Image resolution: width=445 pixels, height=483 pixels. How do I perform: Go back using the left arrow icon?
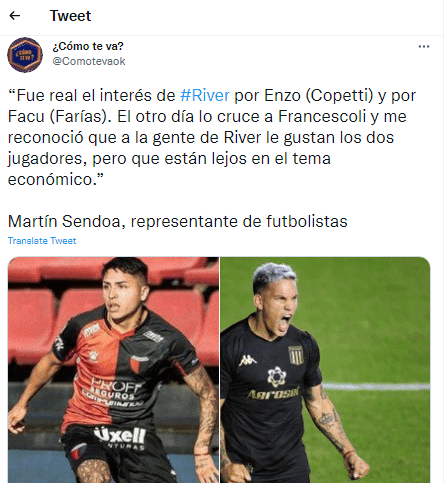tap(15, 15)
